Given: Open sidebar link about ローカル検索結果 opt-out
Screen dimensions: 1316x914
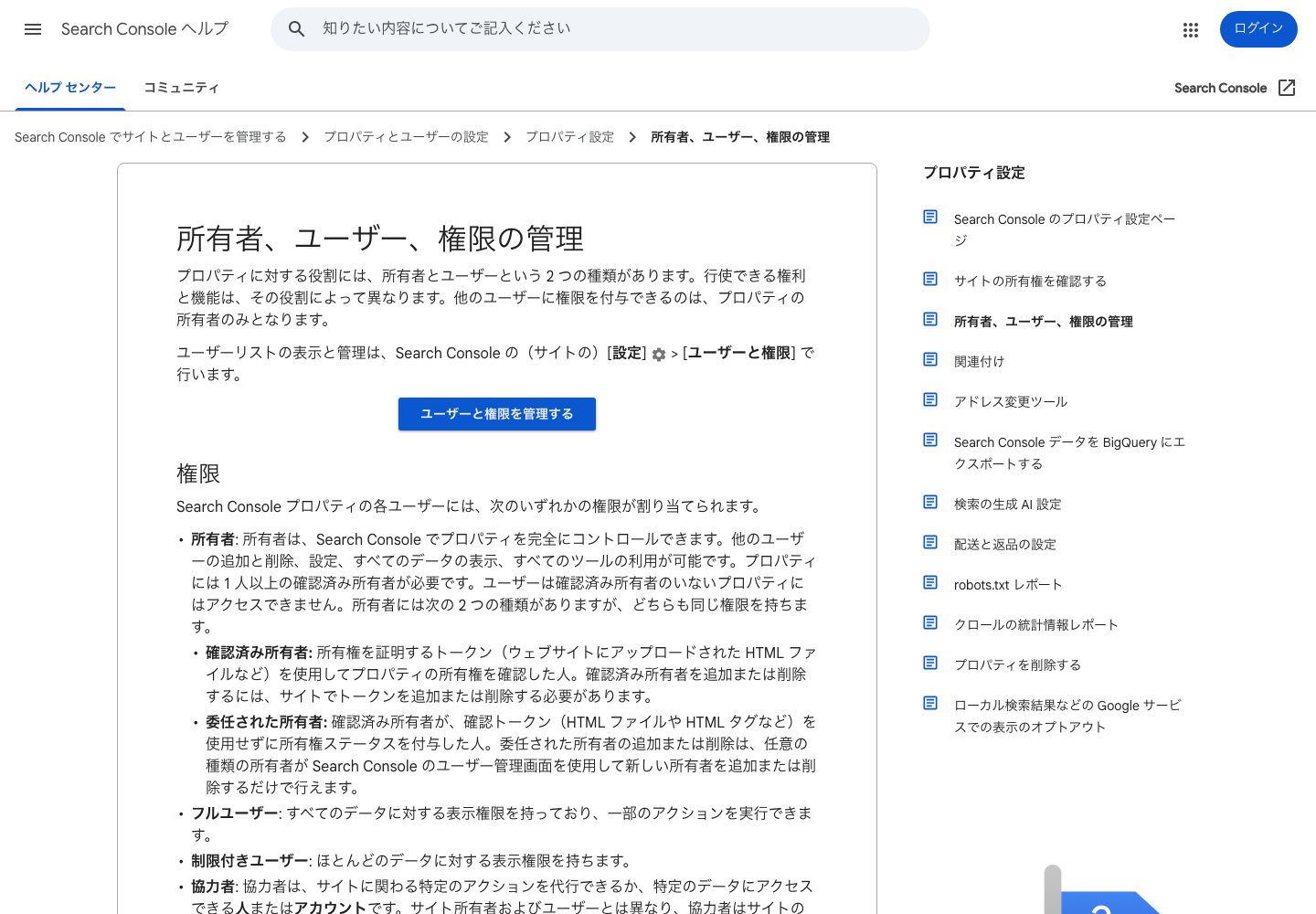Looking at the screenshot, I should (x=1067, y=716).
